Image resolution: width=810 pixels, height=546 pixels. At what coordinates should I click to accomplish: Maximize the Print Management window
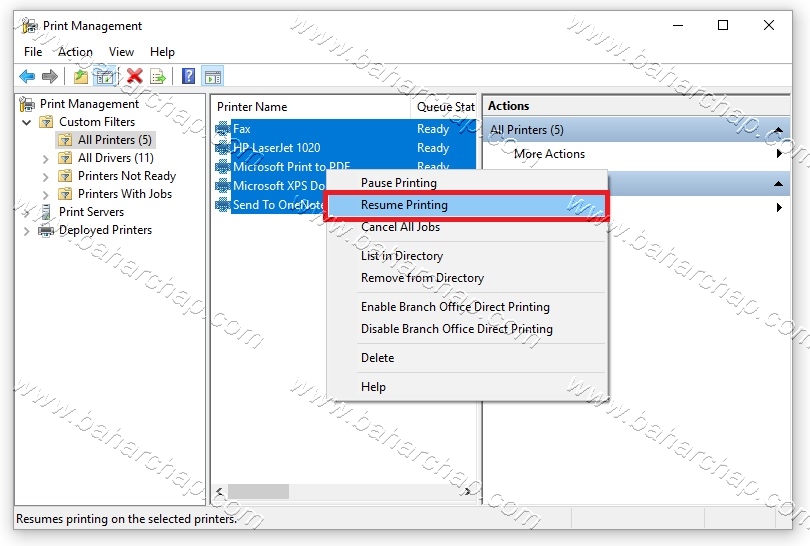pos(723,25)
